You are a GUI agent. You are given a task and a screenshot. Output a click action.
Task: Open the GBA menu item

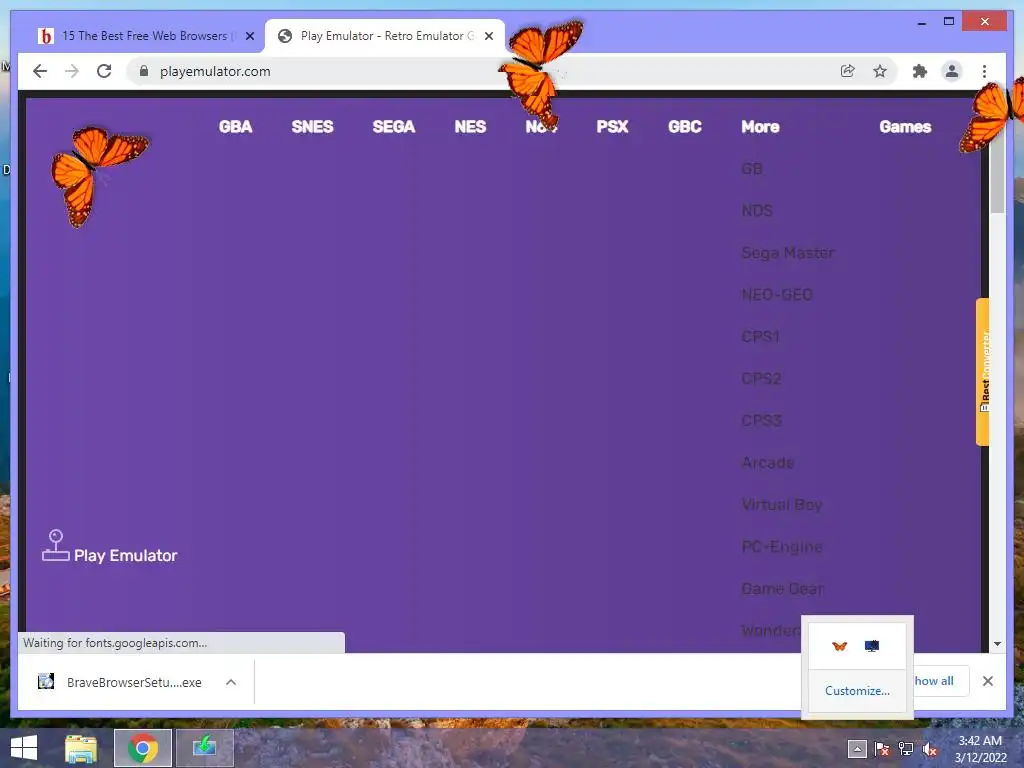tap(235, 127)
